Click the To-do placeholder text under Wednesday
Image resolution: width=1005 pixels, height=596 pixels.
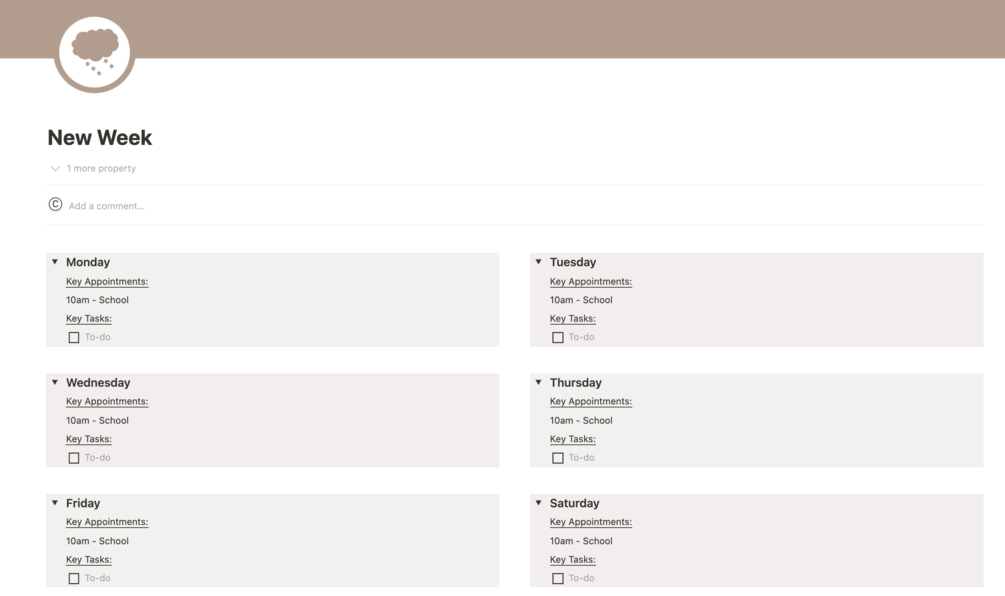tap(97, 458)
